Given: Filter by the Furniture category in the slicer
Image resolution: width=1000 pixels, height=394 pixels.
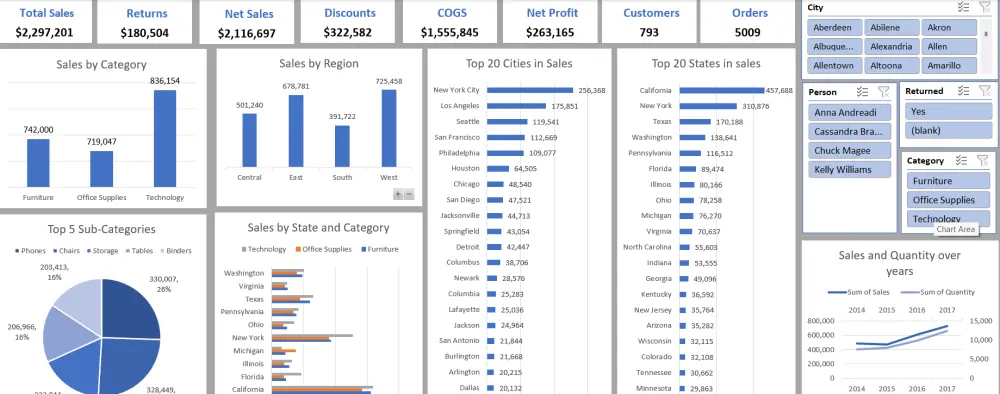Looking at the screenshot, I should coord(948,181).
